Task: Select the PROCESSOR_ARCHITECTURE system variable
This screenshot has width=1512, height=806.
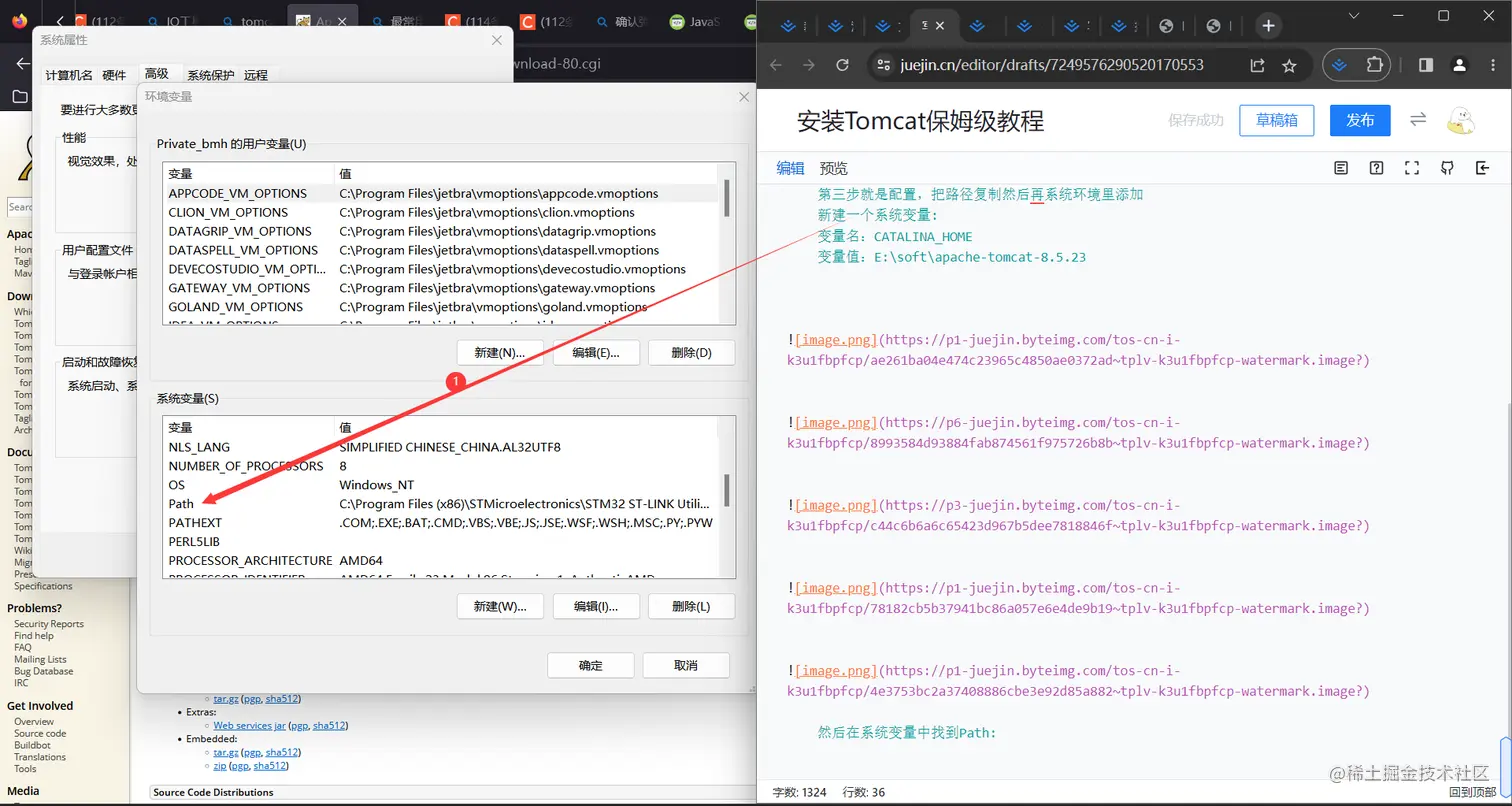Action: pos(440,561)
